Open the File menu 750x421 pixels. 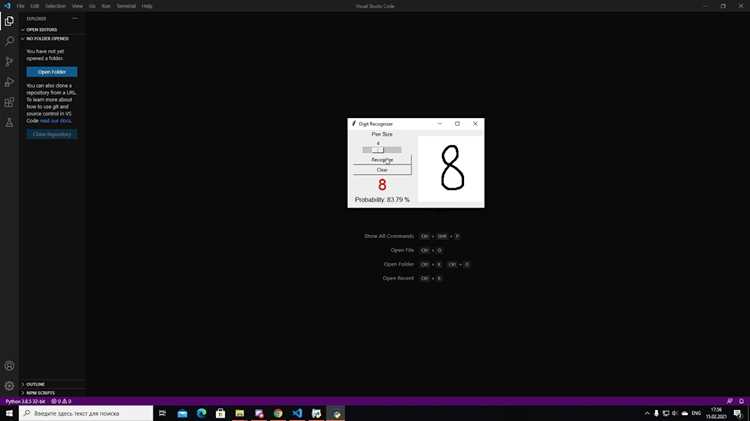click(21, 6)
